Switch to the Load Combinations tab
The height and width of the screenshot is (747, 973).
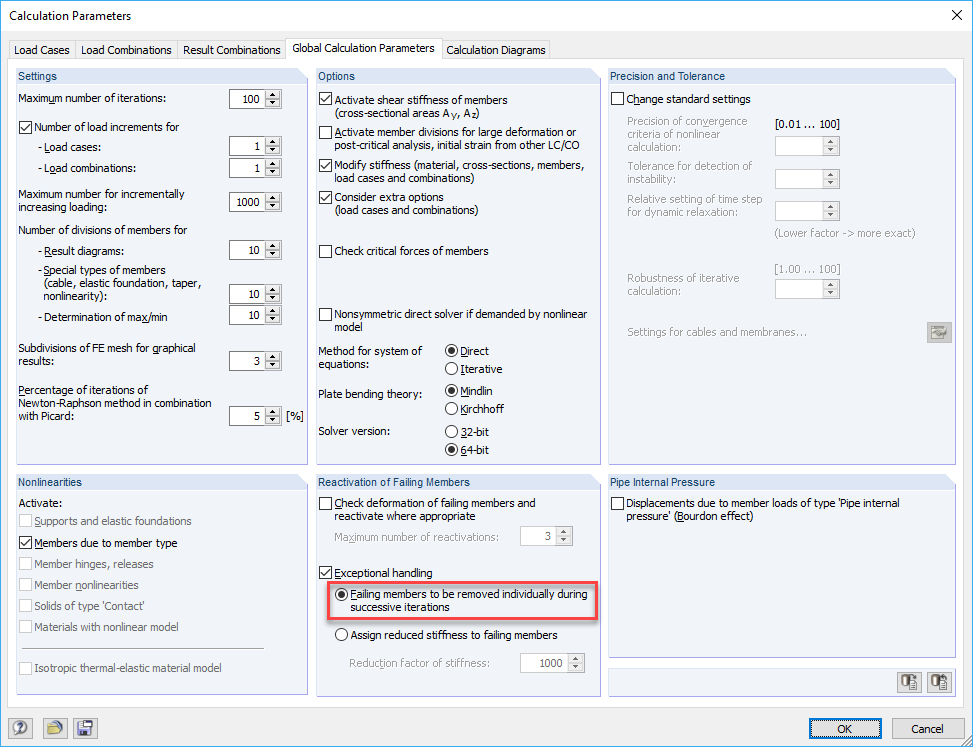[x=126, y=48]
